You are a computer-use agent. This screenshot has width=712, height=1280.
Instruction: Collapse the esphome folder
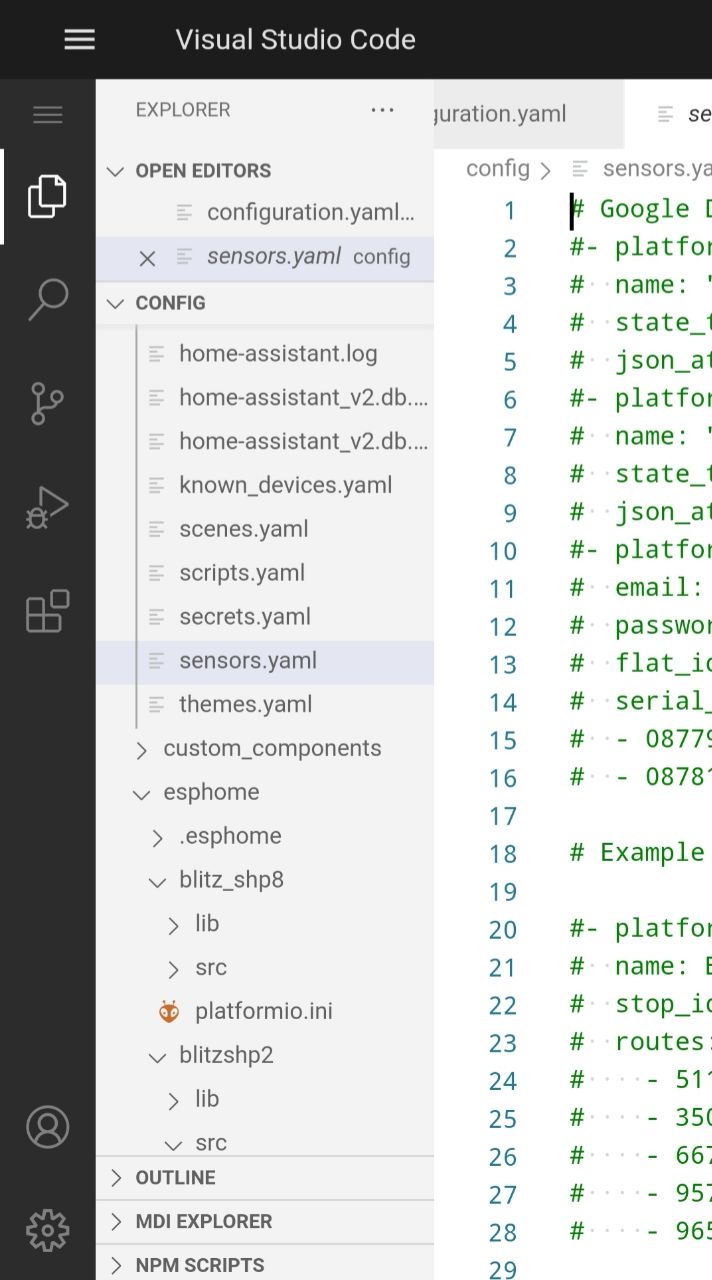point(142,793)
